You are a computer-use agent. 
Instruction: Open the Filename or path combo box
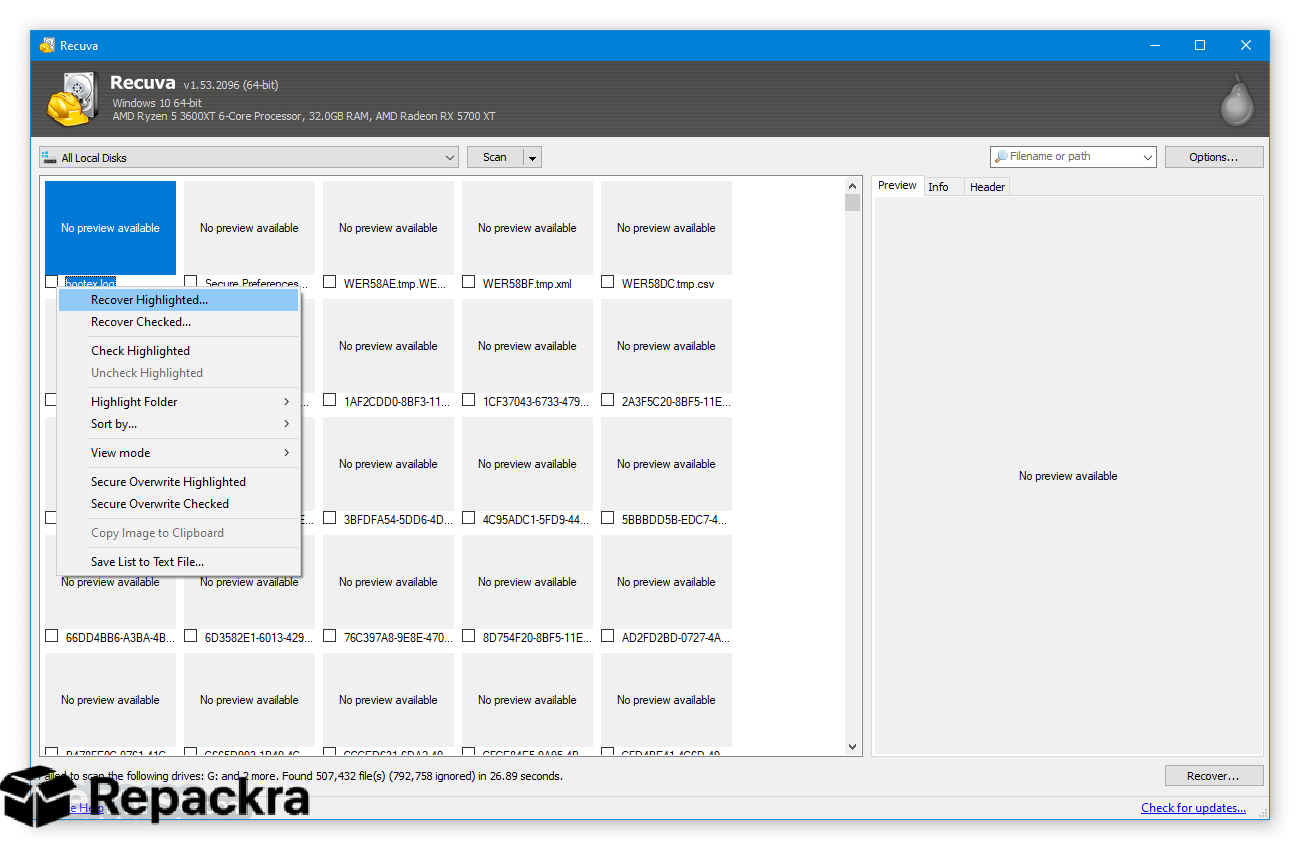[1073, 157]
